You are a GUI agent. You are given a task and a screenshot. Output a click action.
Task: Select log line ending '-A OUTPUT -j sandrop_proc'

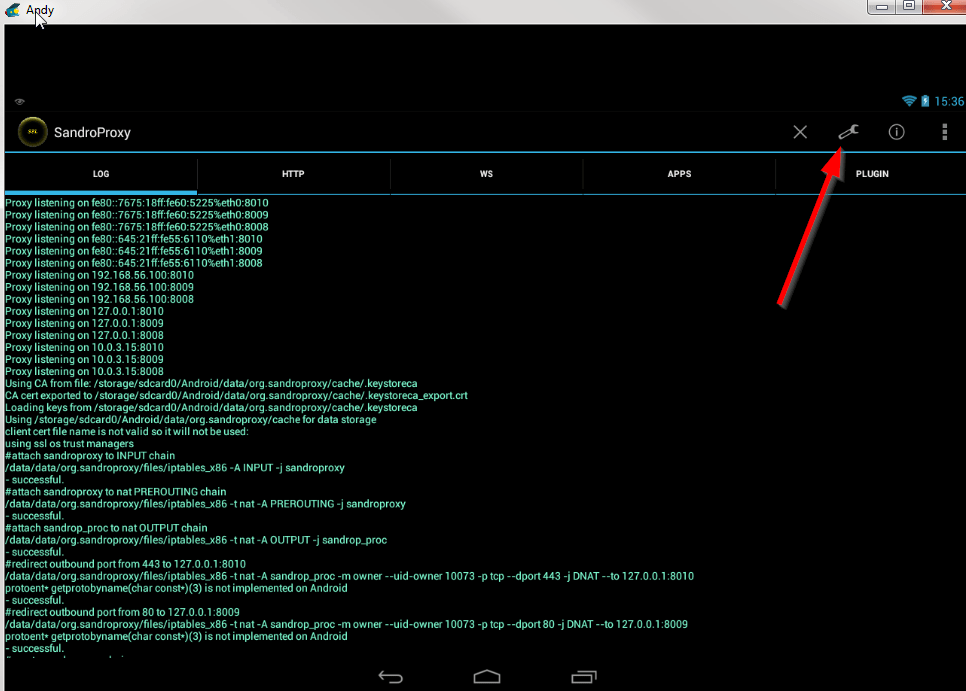point(196,540)
